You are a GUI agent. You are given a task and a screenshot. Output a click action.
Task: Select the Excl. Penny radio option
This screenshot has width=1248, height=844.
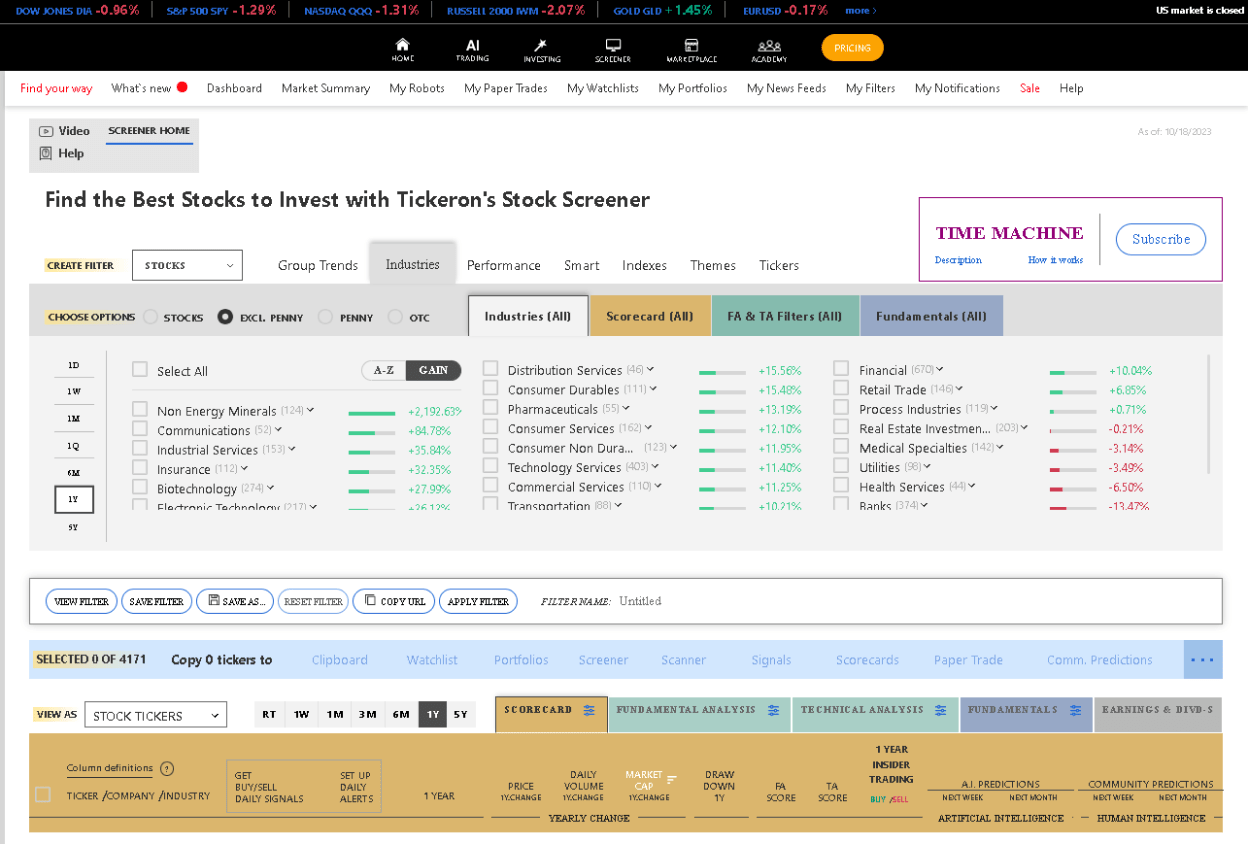tap(225, 317)
